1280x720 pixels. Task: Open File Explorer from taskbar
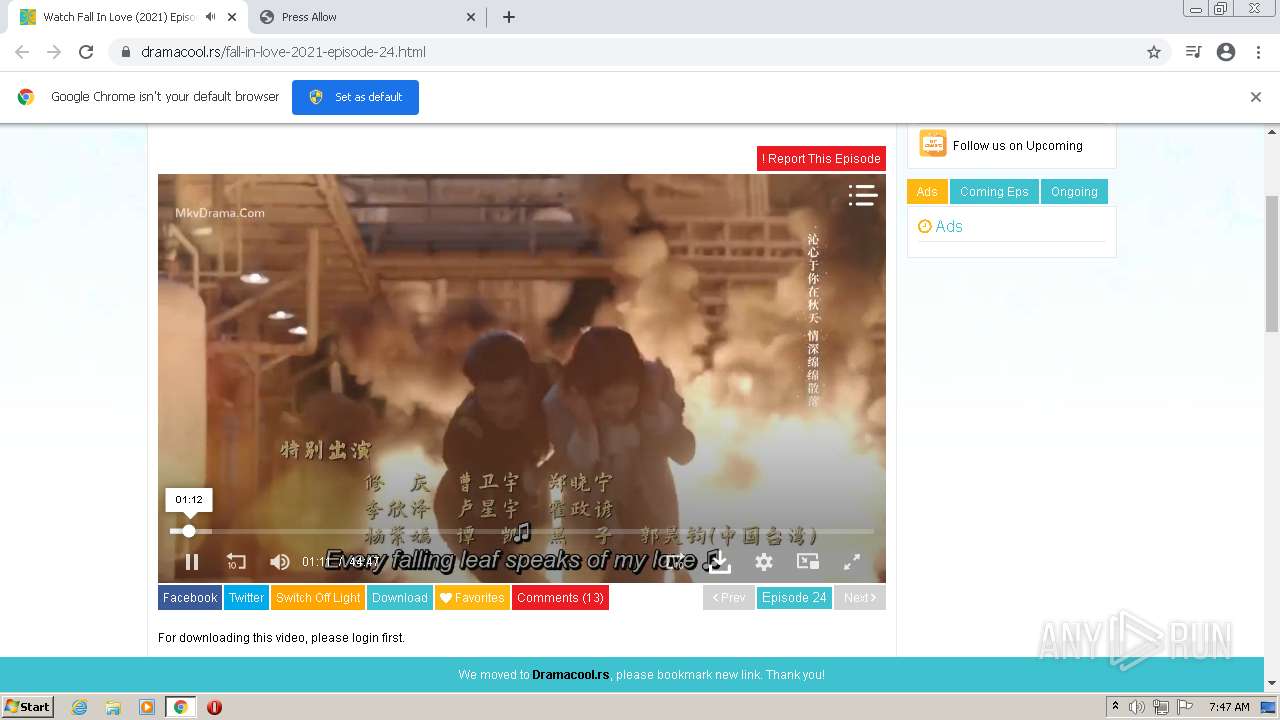pos(113,707)
